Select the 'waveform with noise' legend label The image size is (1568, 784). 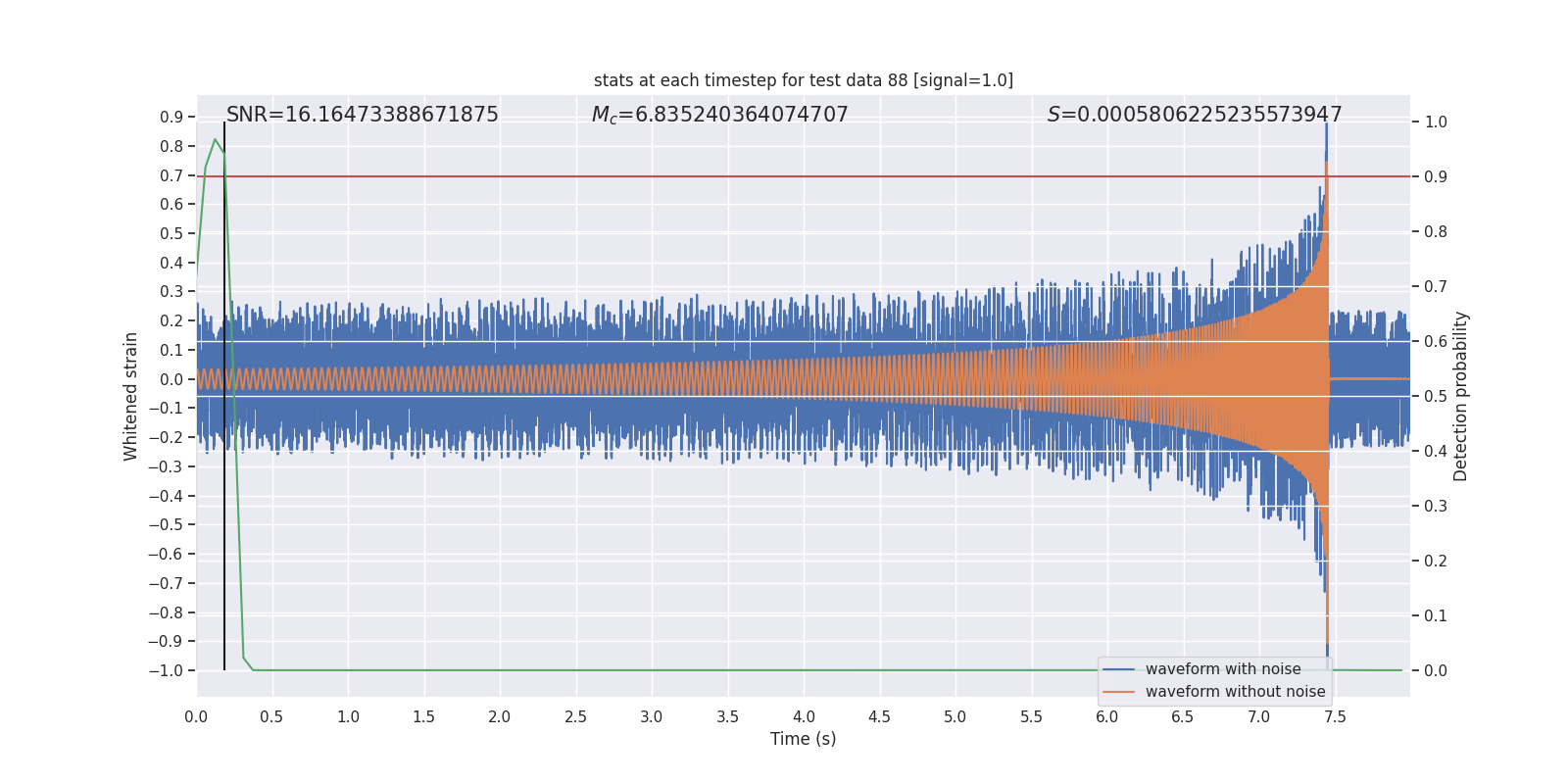coord(1223,669)
